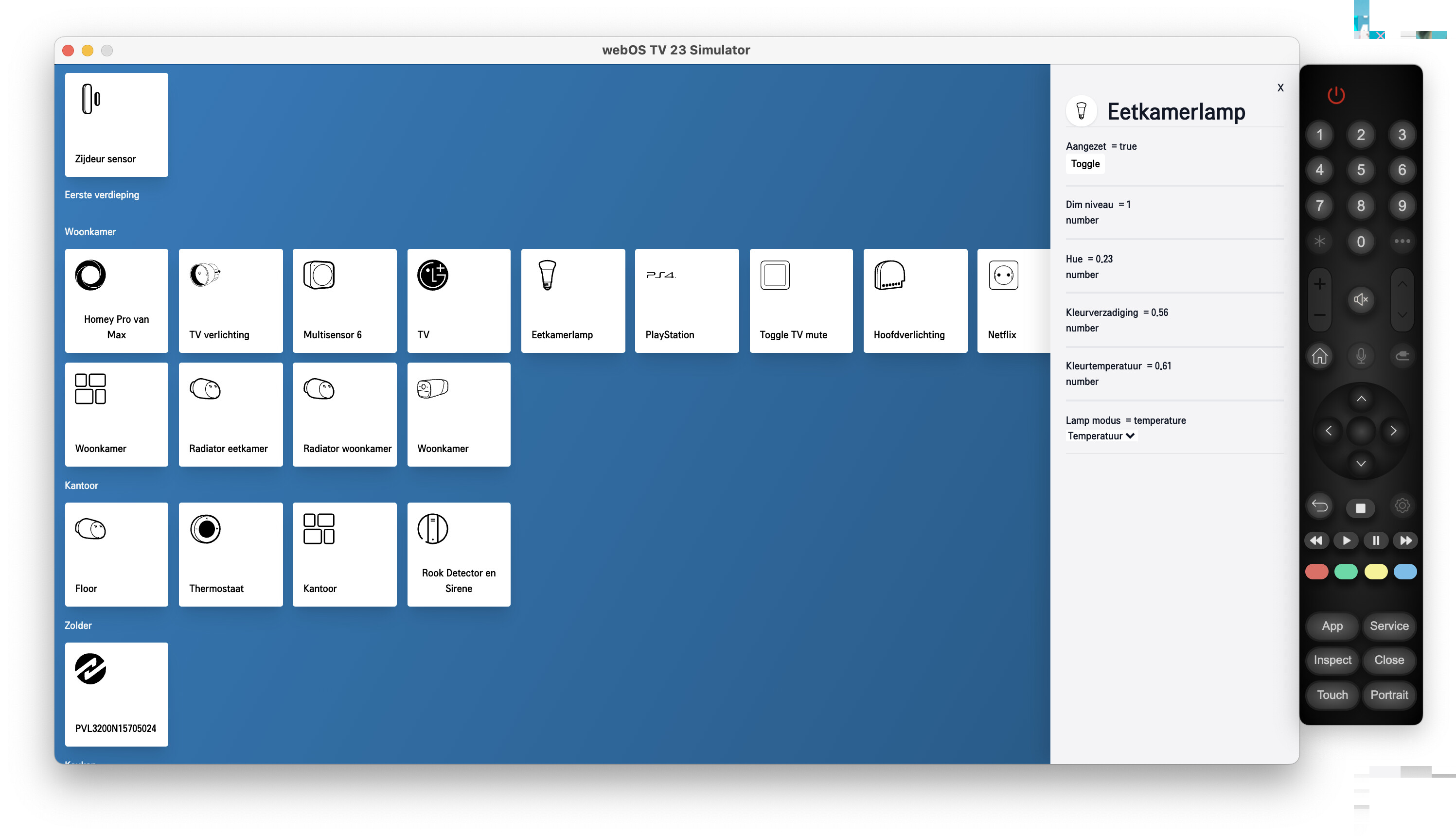Open the PlayStation device tile
This screenshot has height=836, width=1456.
[x=686, y=300]
